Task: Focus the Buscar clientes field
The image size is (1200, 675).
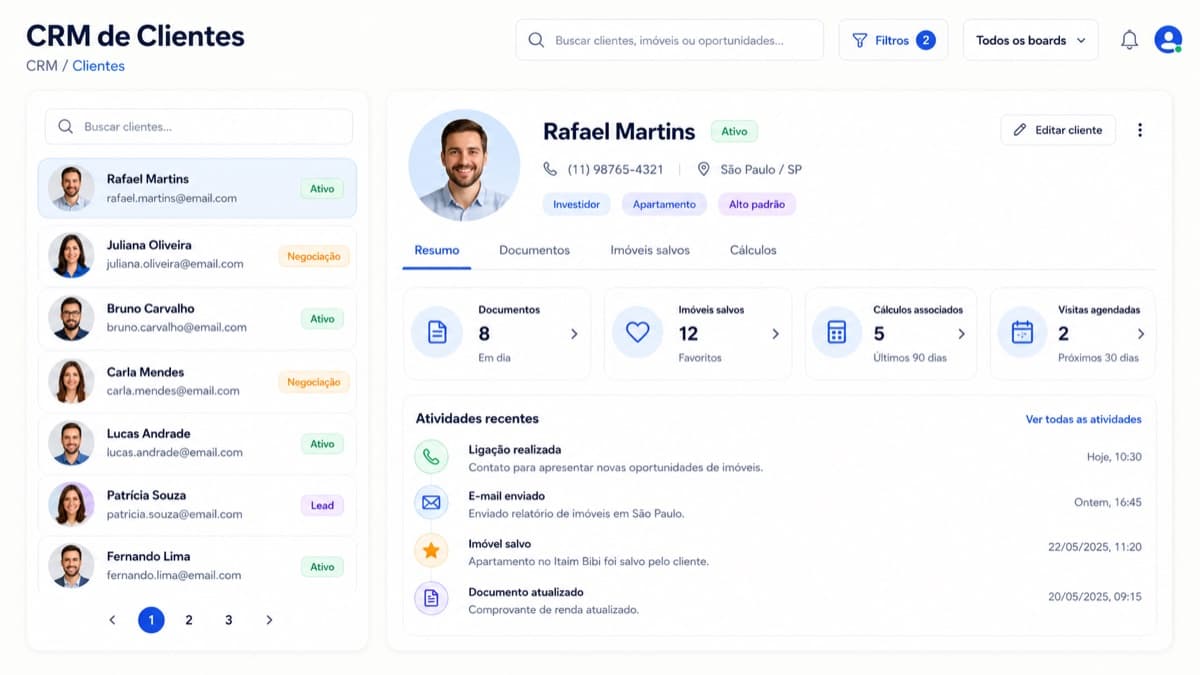Action: (198, 127)
